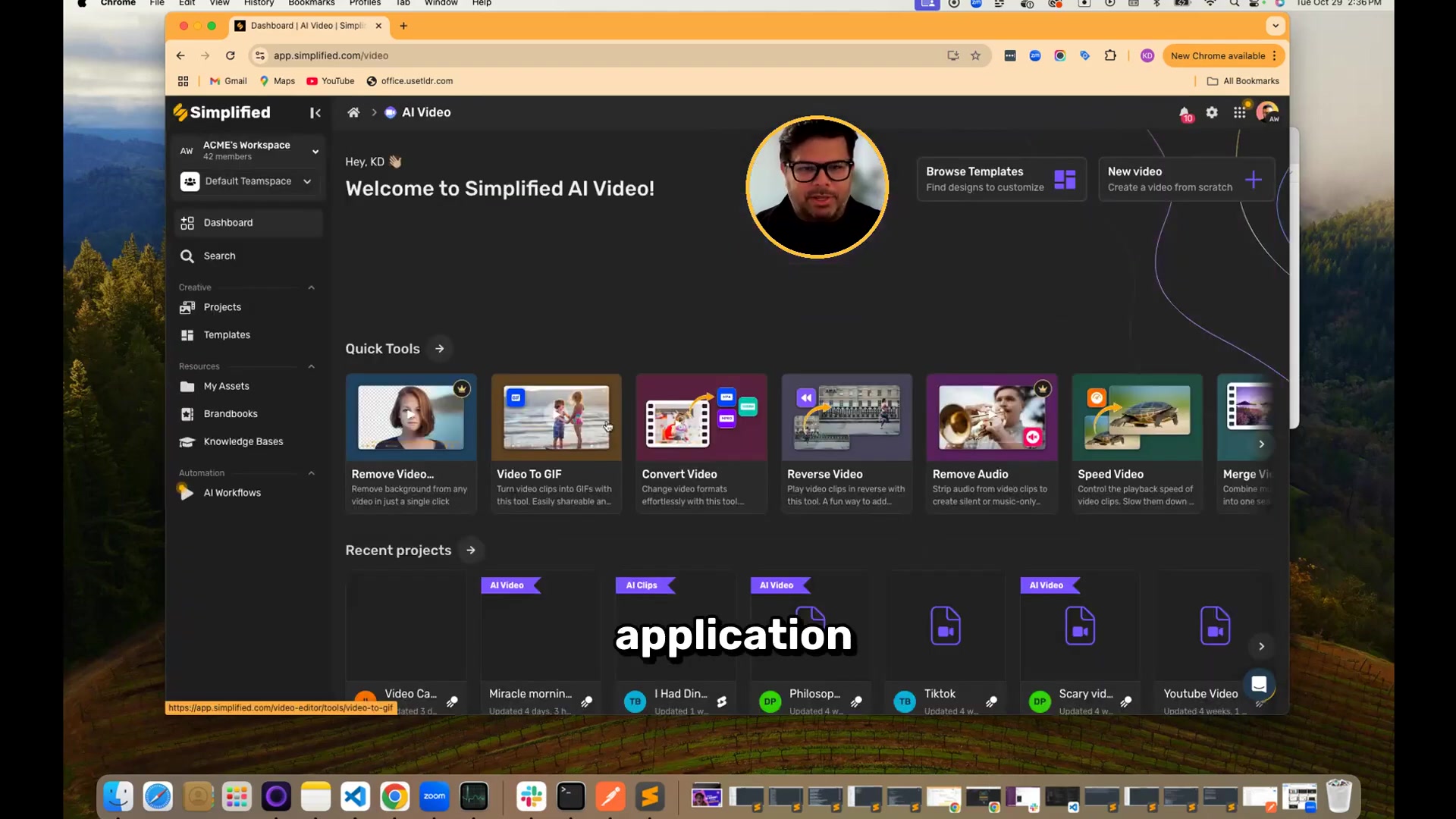
Task: Open the Miracle morning project
Action: point(540,642)
